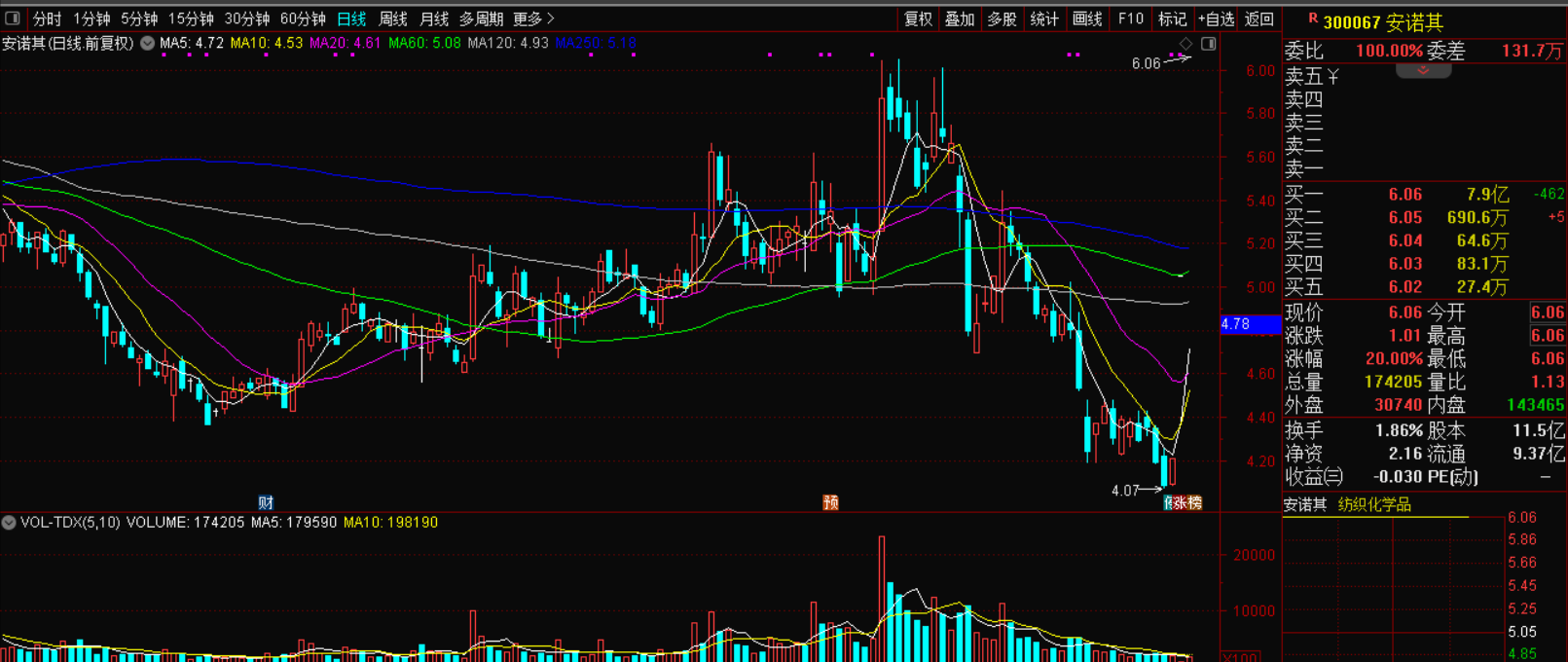Click the 返回 back button
This screenshot has width=1568, height=662.
tap(1258, 18)
